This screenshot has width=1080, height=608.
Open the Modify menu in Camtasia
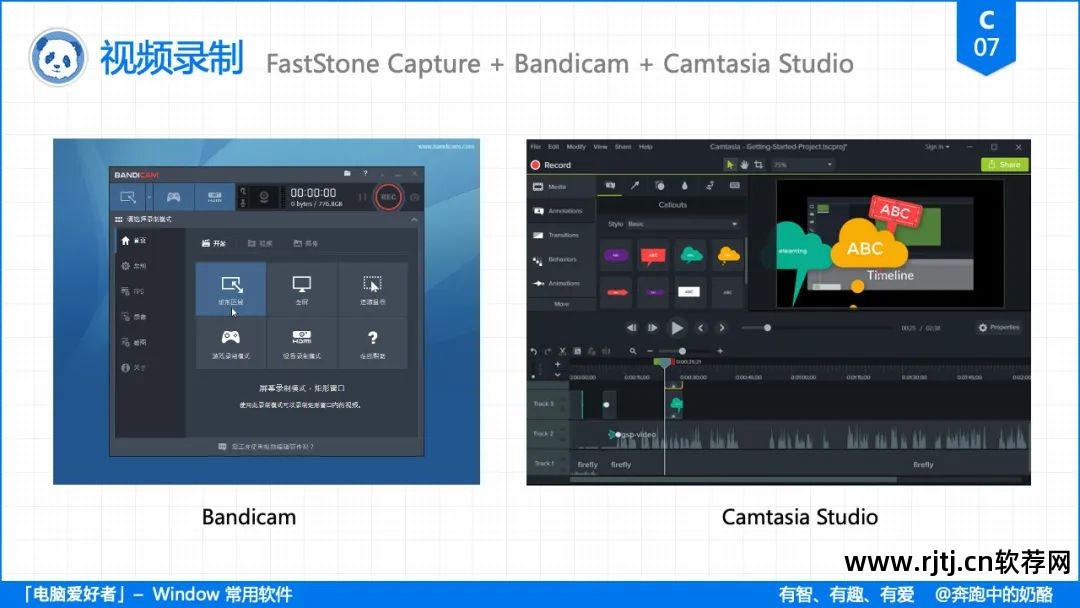(x=576, y=147)
